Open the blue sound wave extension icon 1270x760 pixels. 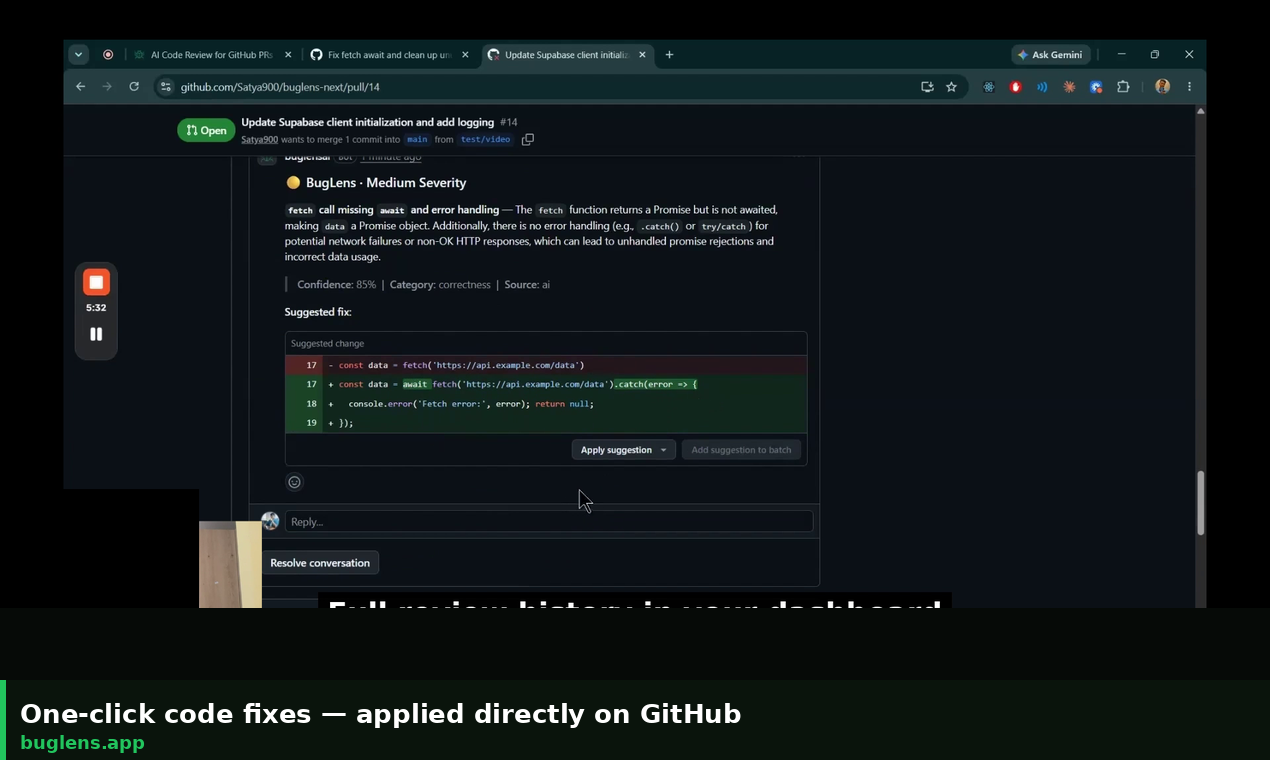coord(1042,87)
